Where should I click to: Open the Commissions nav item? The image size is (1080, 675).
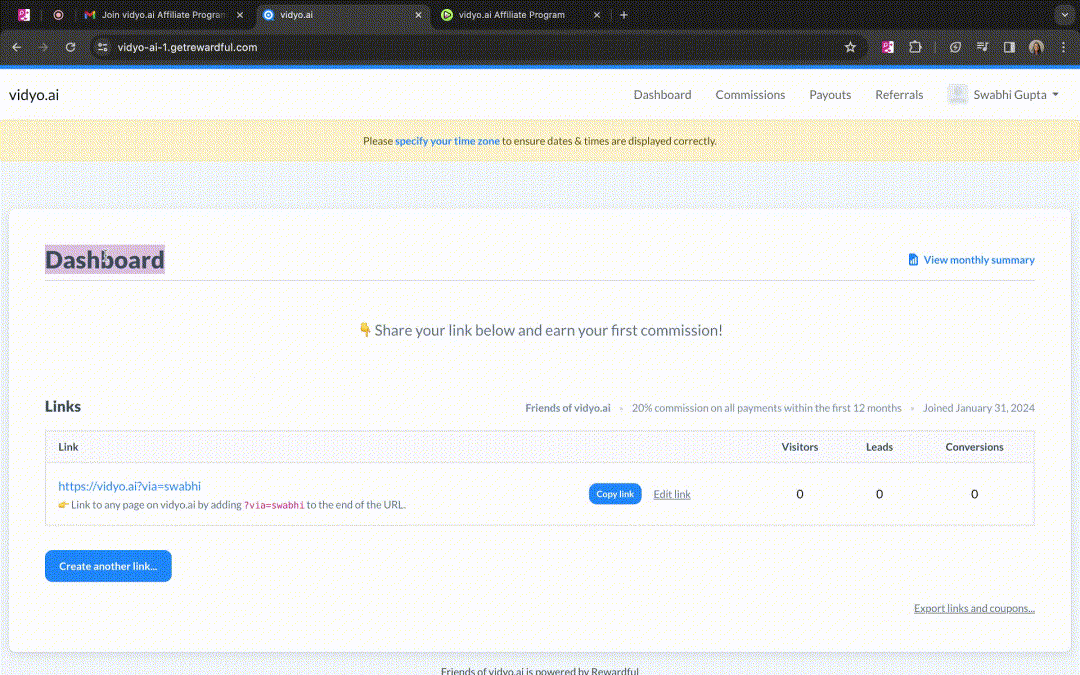pyautogui.click(x=750, y=95)
